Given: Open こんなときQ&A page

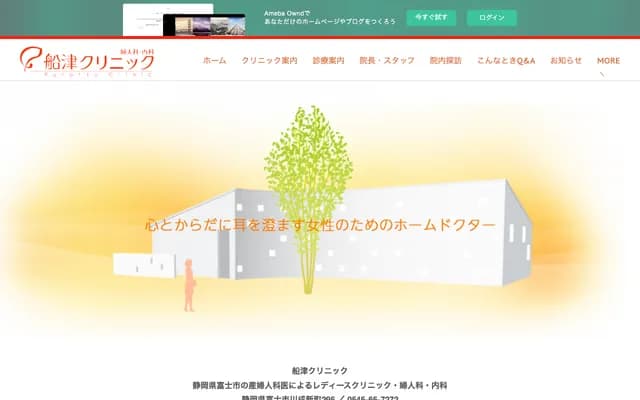Looking at the screenshot, I should click(506, 61).
